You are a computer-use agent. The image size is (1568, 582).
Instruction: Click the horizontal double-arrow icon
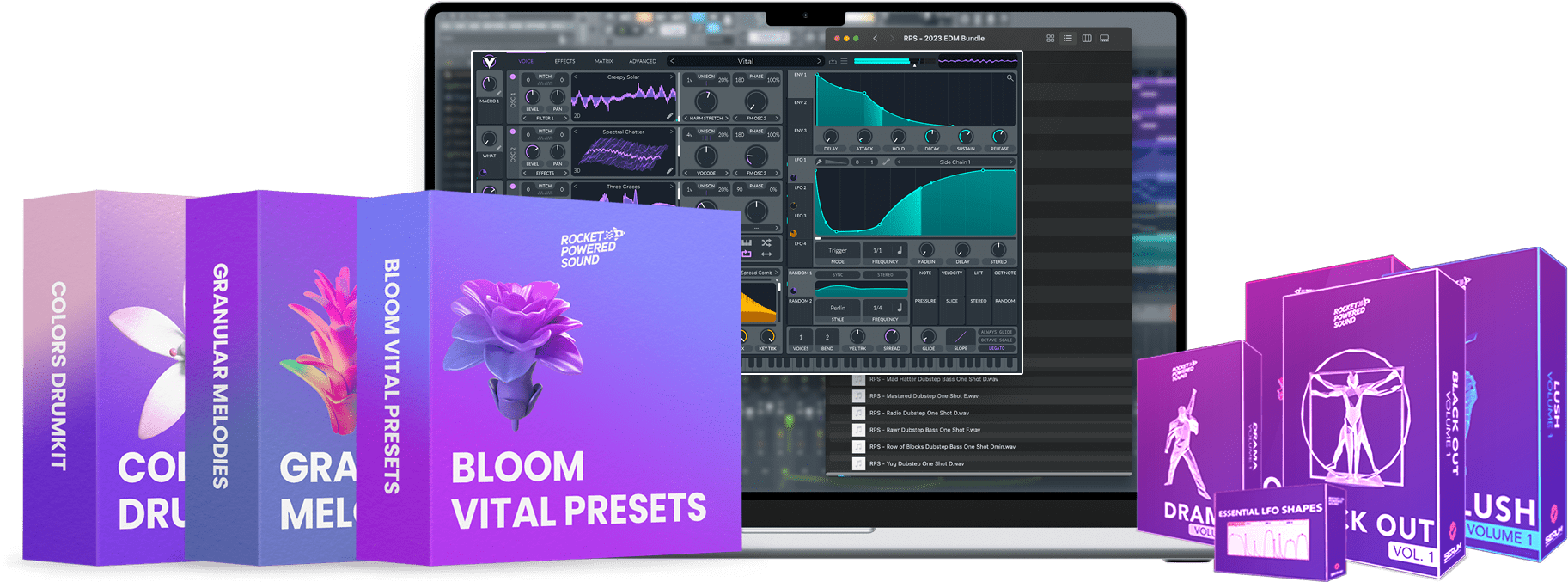click(766, 254)
